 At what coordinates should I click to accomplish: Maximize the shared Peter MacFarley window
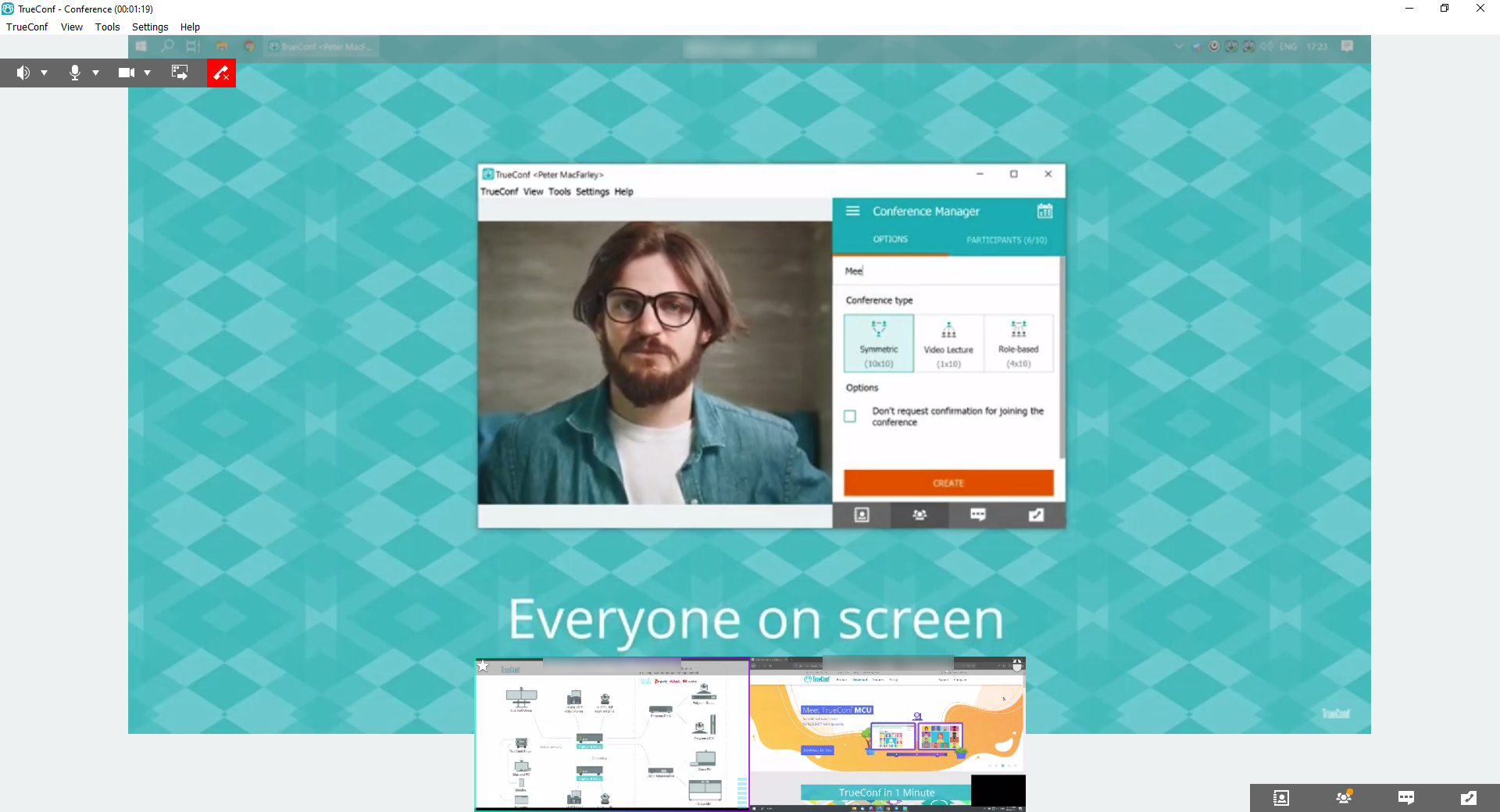click(x=1014, y=174)
